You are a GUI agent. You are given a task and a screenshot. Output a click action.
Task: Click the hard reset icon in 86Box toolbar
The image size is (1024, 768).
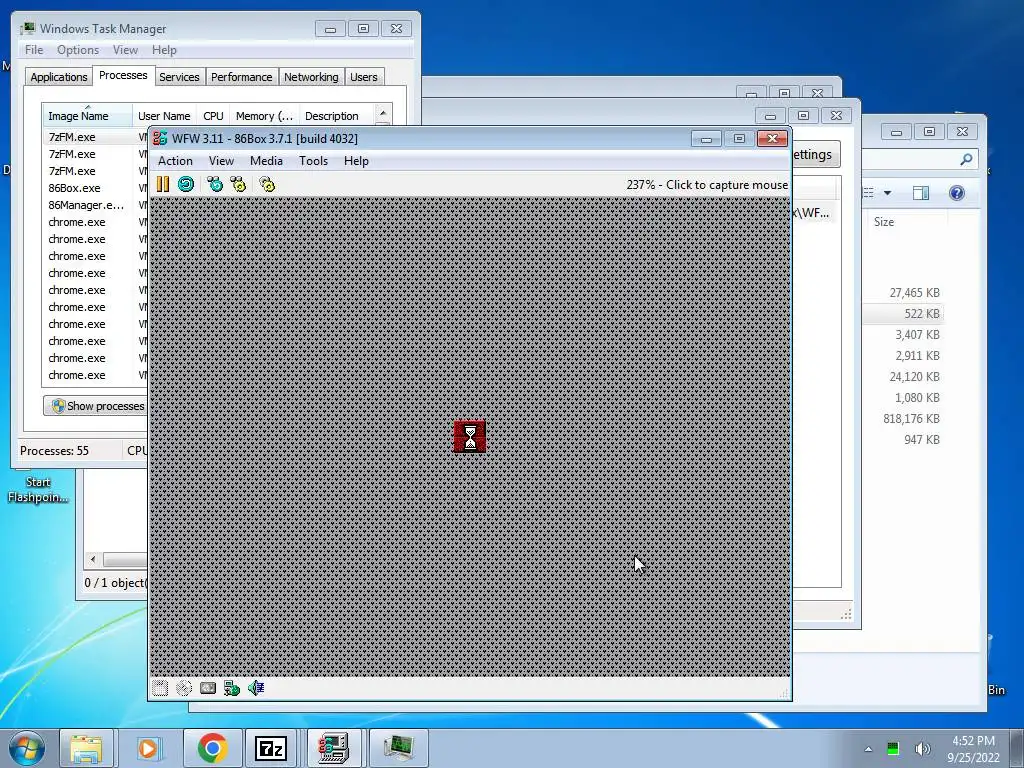coord(186,185)
